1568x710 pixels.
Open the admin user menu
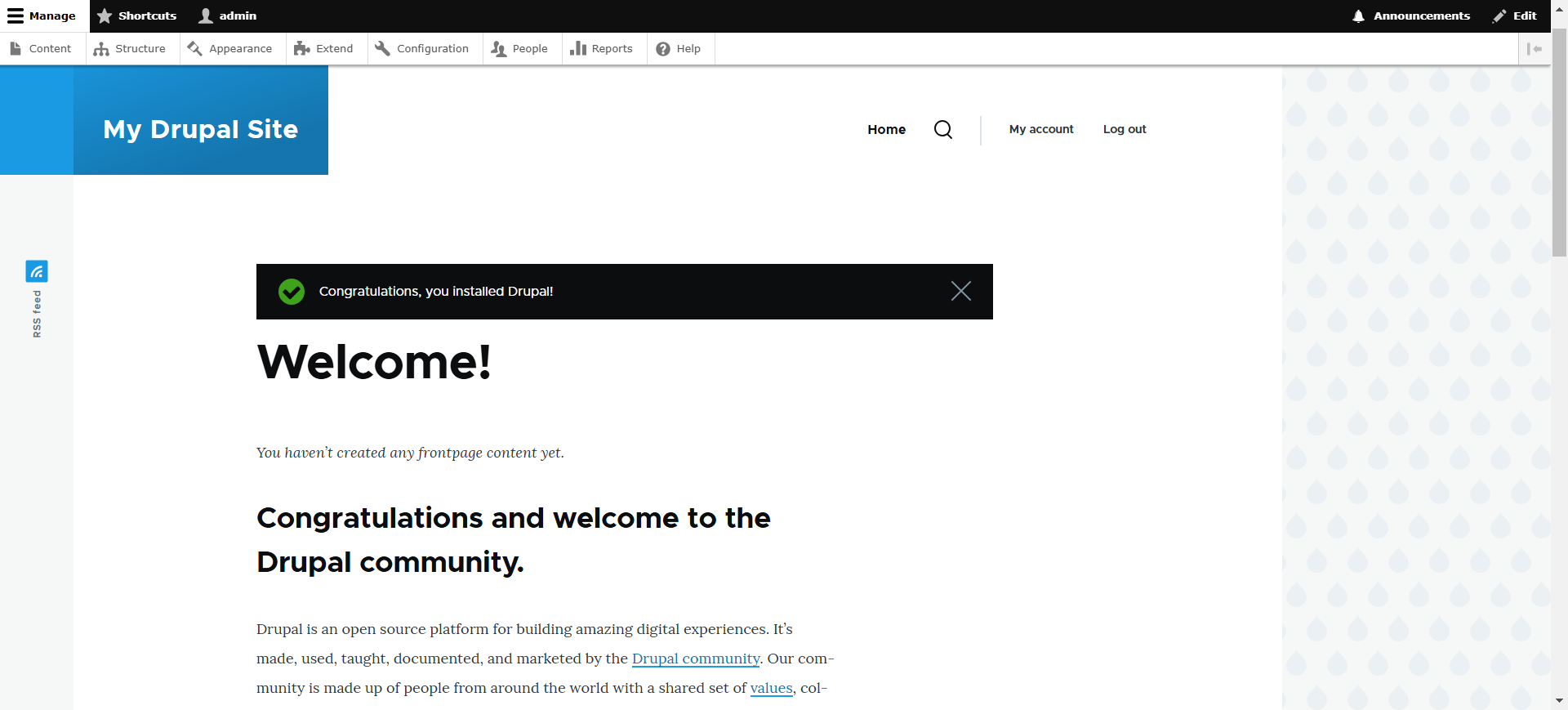[228, 16]
